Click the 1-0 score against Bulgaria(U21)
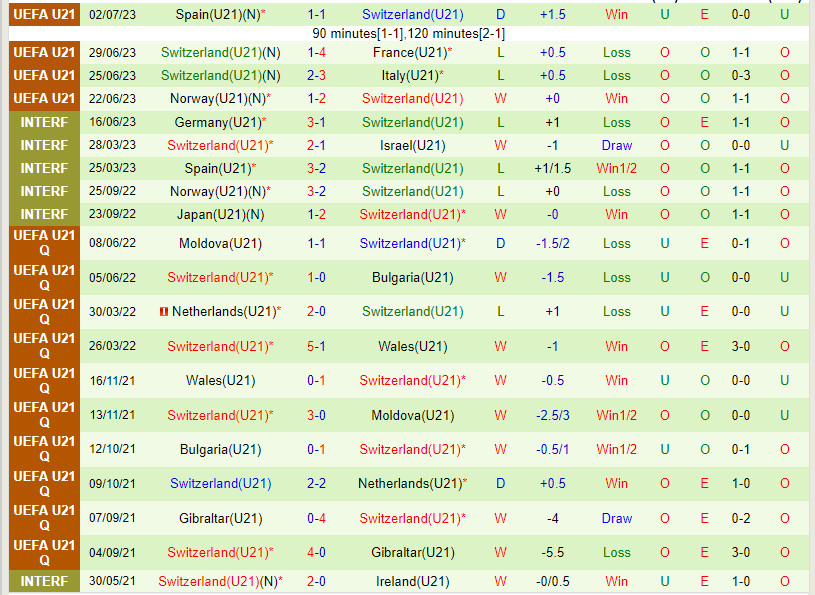Viewport: 815px width, 595px height. pyautogui.click(x=317, y=277)
